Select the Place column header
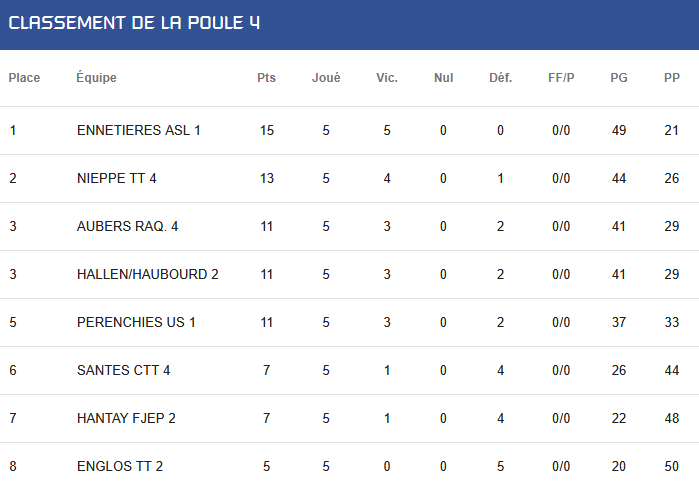The width and height of the screenshot is (699, 490). 24,78
